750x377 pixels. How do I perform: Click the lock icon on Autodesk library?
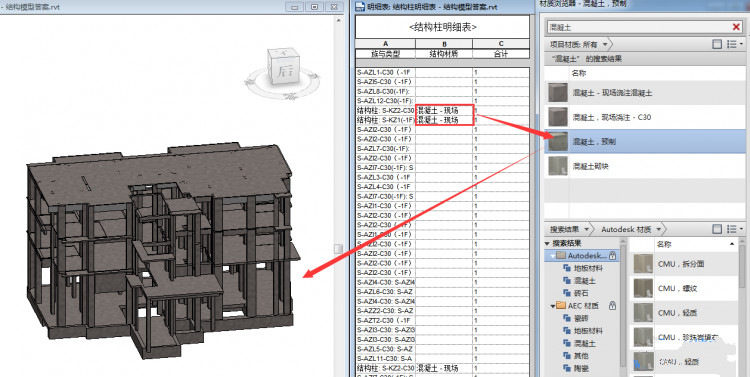point(612,256)
